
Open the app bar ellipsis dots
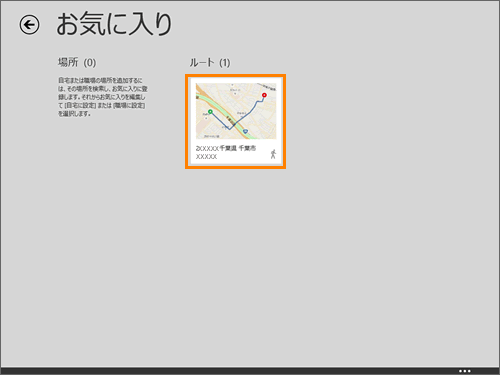pos(464,371)
